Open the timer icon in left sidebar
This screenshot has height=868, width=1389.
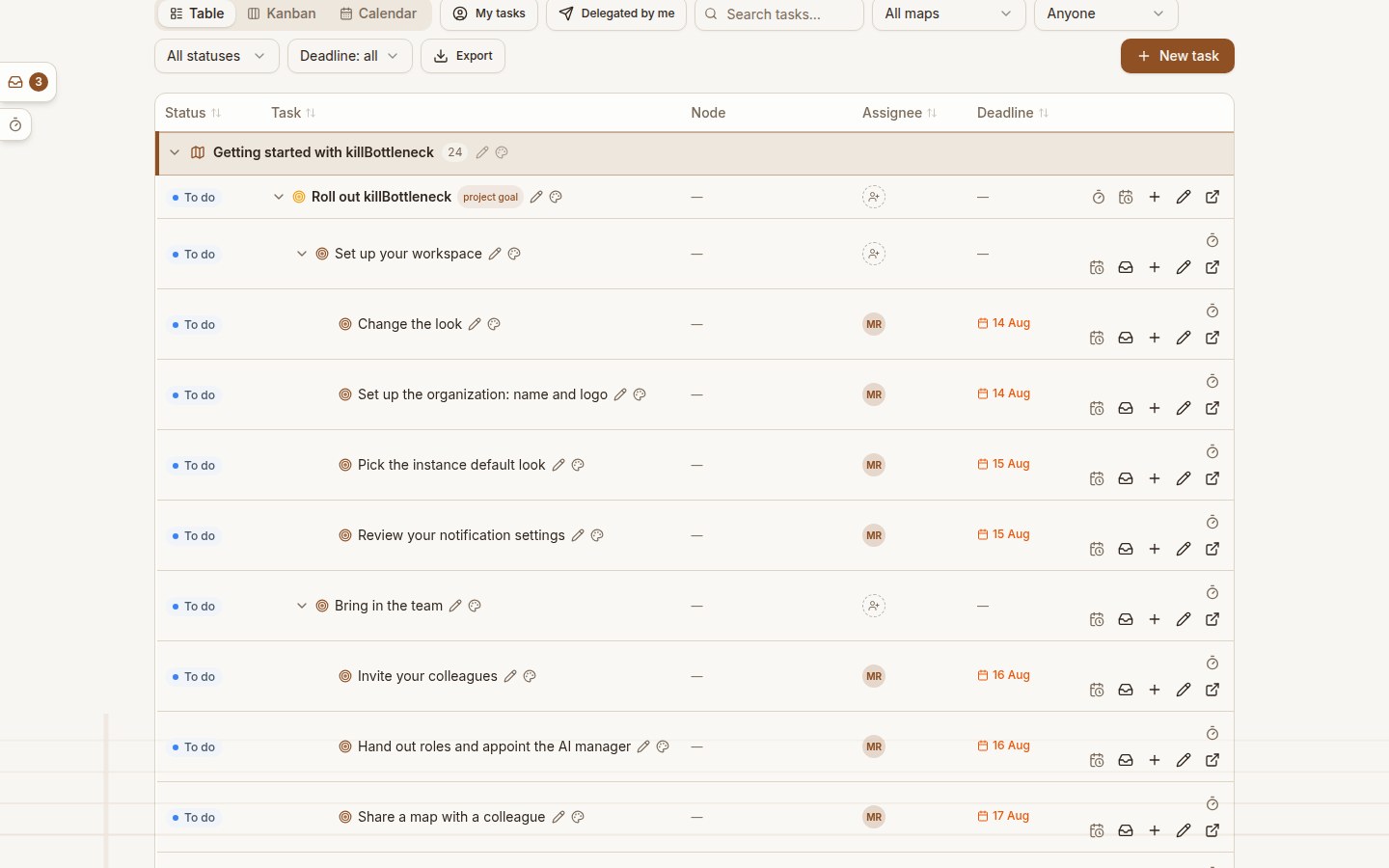pyautogui.click(x=15, y=125)
